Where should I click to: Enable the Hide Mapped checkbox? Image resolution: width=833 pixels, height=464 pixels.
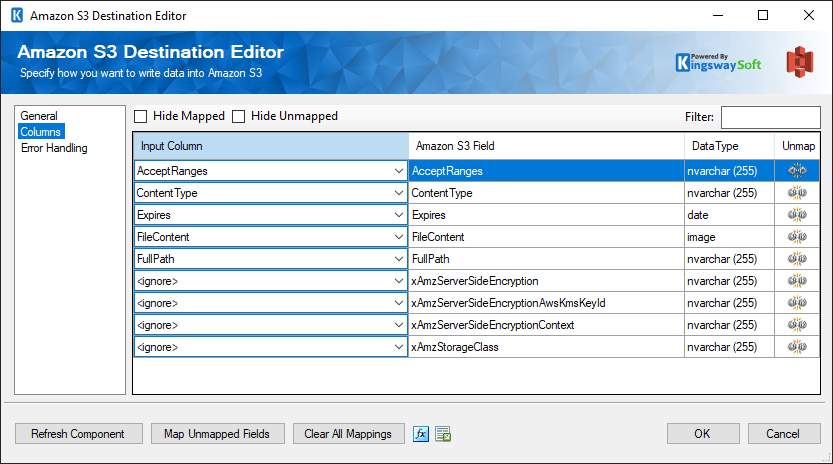coord(140,116)
